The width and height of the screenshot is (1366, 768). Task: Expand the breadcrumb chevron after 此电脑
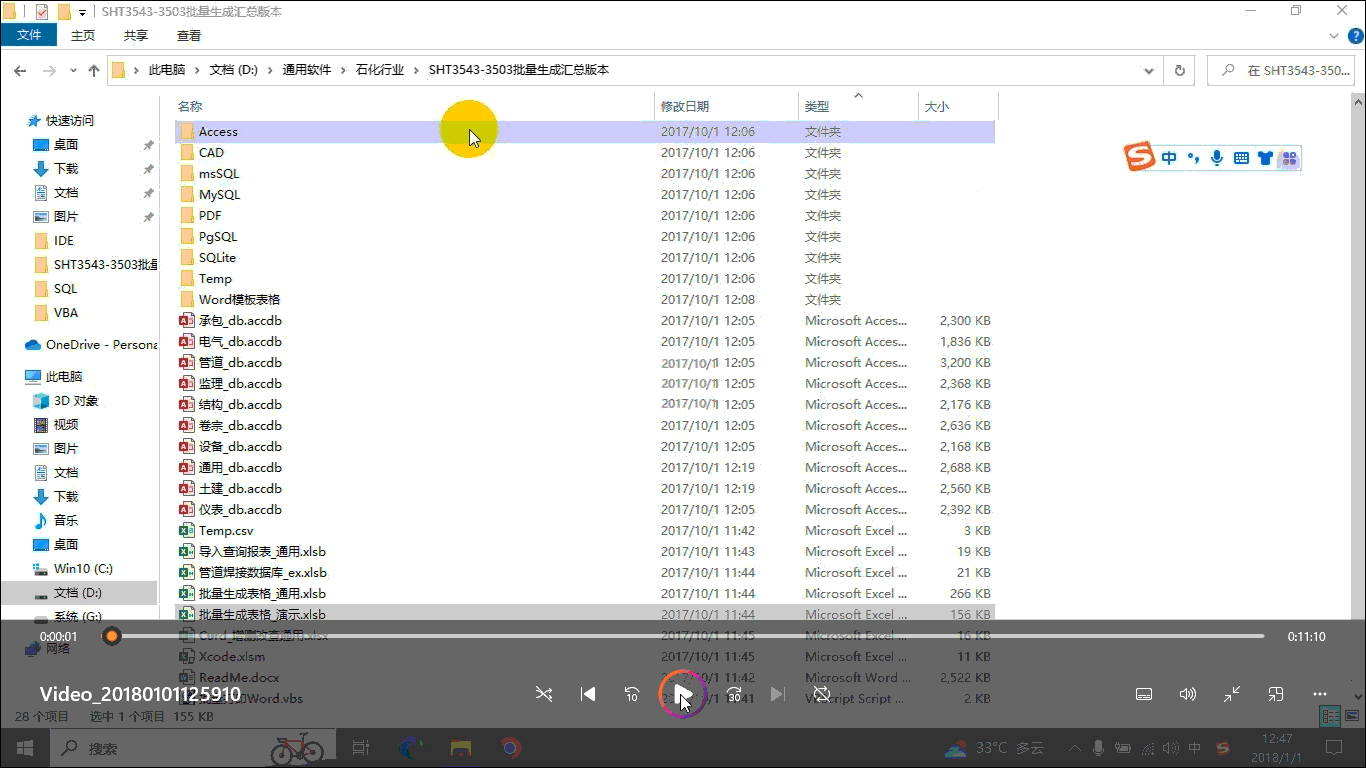[196, 70]
